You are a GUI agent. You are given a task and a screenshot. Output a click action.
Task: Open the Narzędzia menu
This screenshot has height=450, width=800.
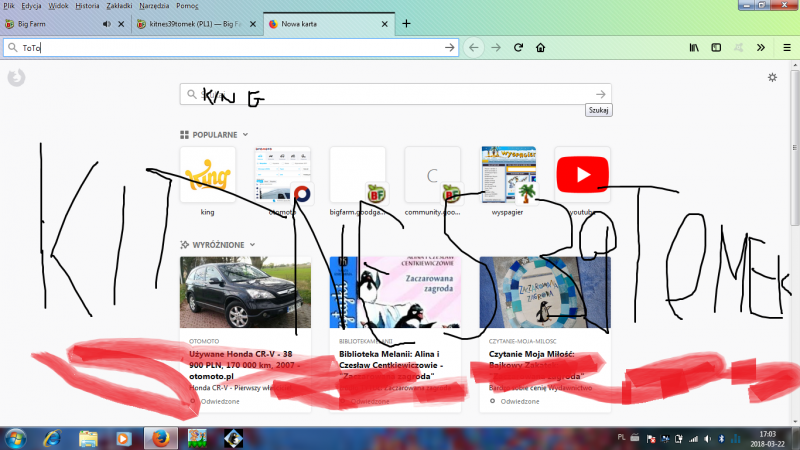coord(154,6)
